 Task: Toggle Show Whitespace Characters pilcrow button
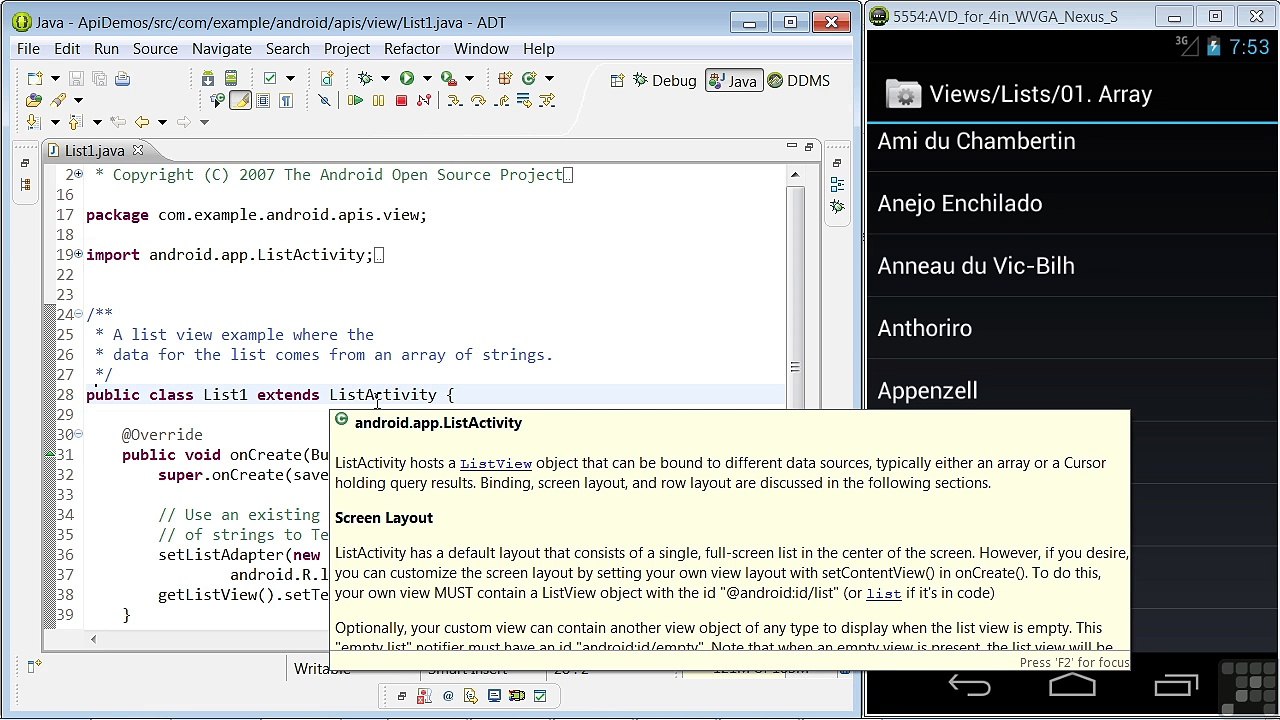point(286,101)
